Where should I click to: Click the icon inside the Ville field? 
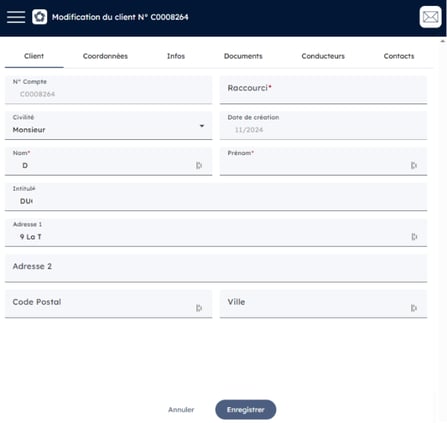point(414,308)
